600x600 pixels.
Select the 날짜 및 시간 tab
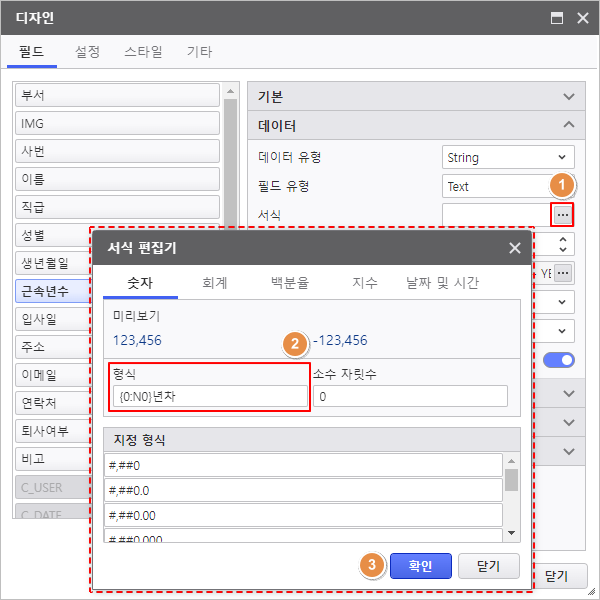441,283
